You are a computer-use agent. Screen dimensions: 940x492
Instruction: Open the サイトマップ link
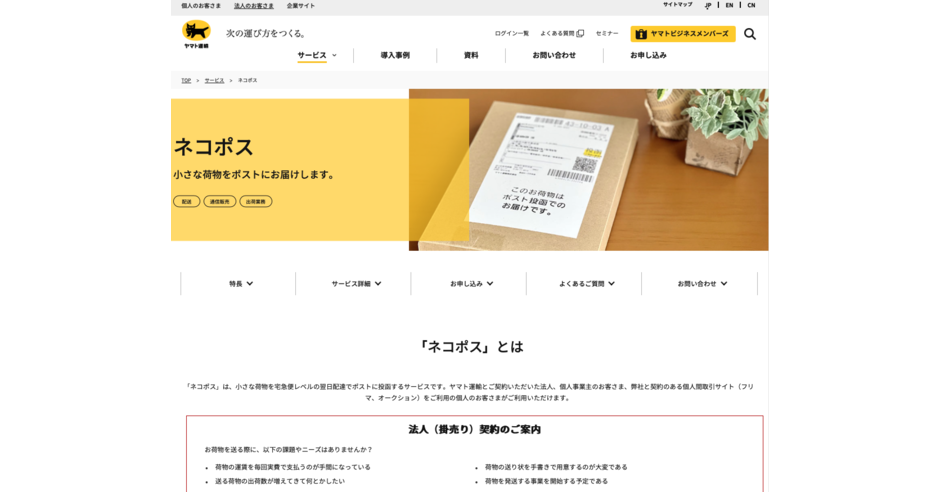pos(677,5)
